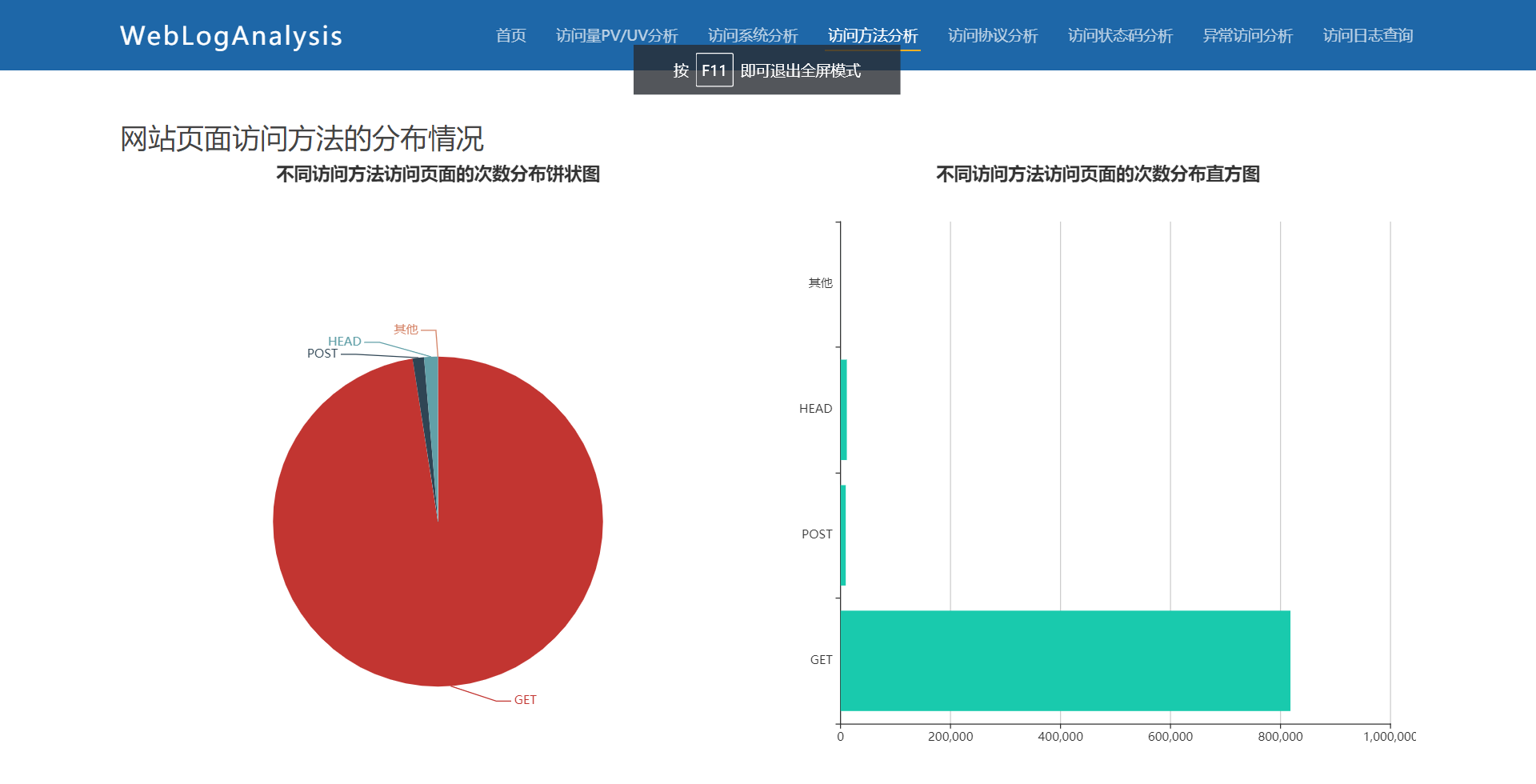The width and height of the screenshot is (1536, 784).
Task: Click the 800,000 x-axis value
Action: [x=1280, y=737]
